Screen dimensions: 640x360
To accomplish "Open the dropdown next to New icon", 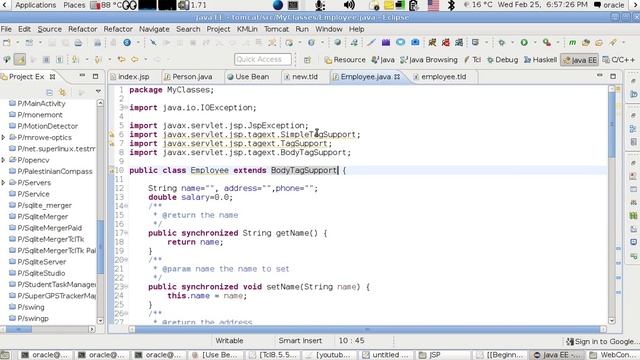I will click(x=17, y=42).
